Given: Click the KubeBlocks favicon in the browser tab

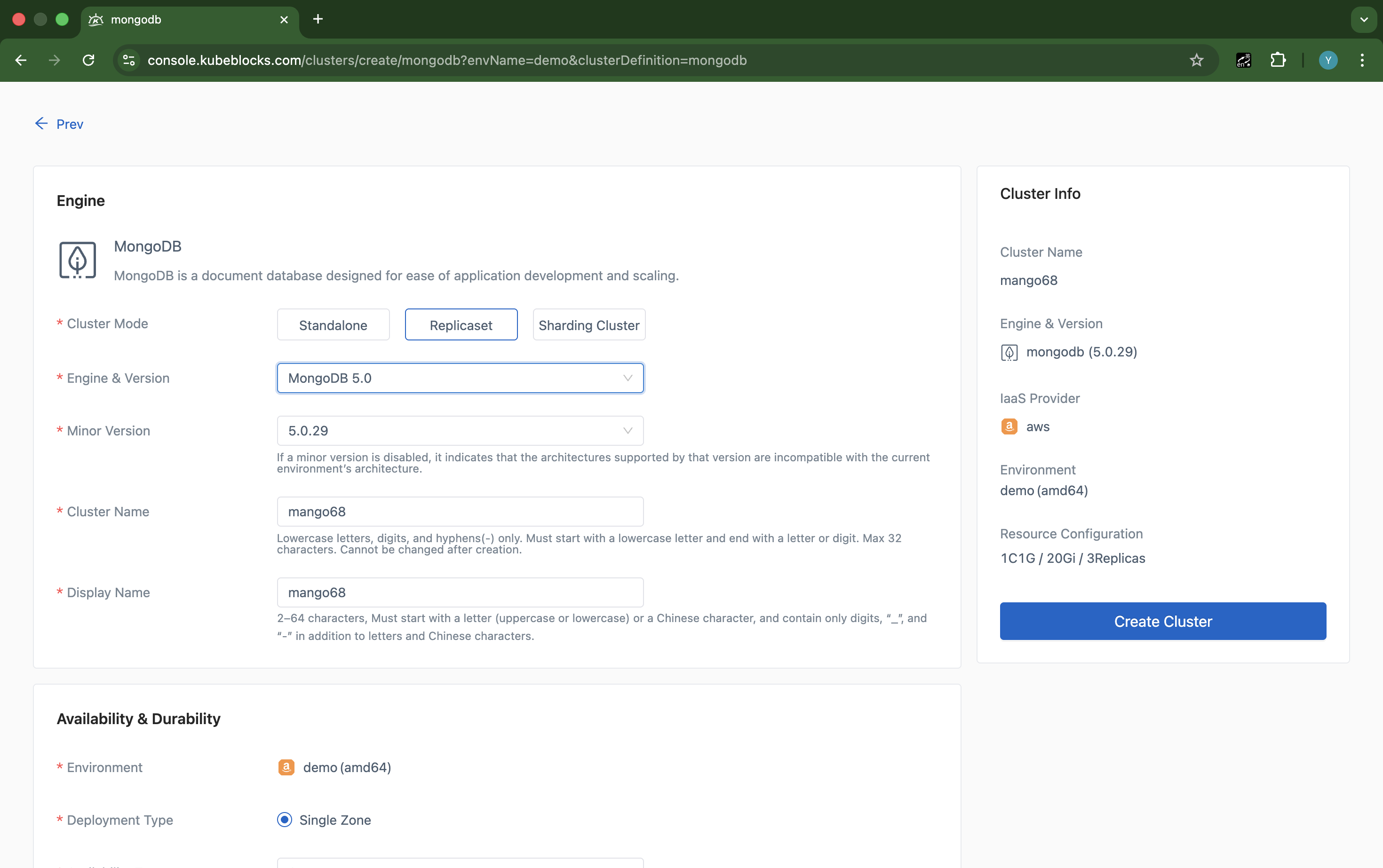Looking at the screenshot, I should pyautogui.click(x=95, y=19).
